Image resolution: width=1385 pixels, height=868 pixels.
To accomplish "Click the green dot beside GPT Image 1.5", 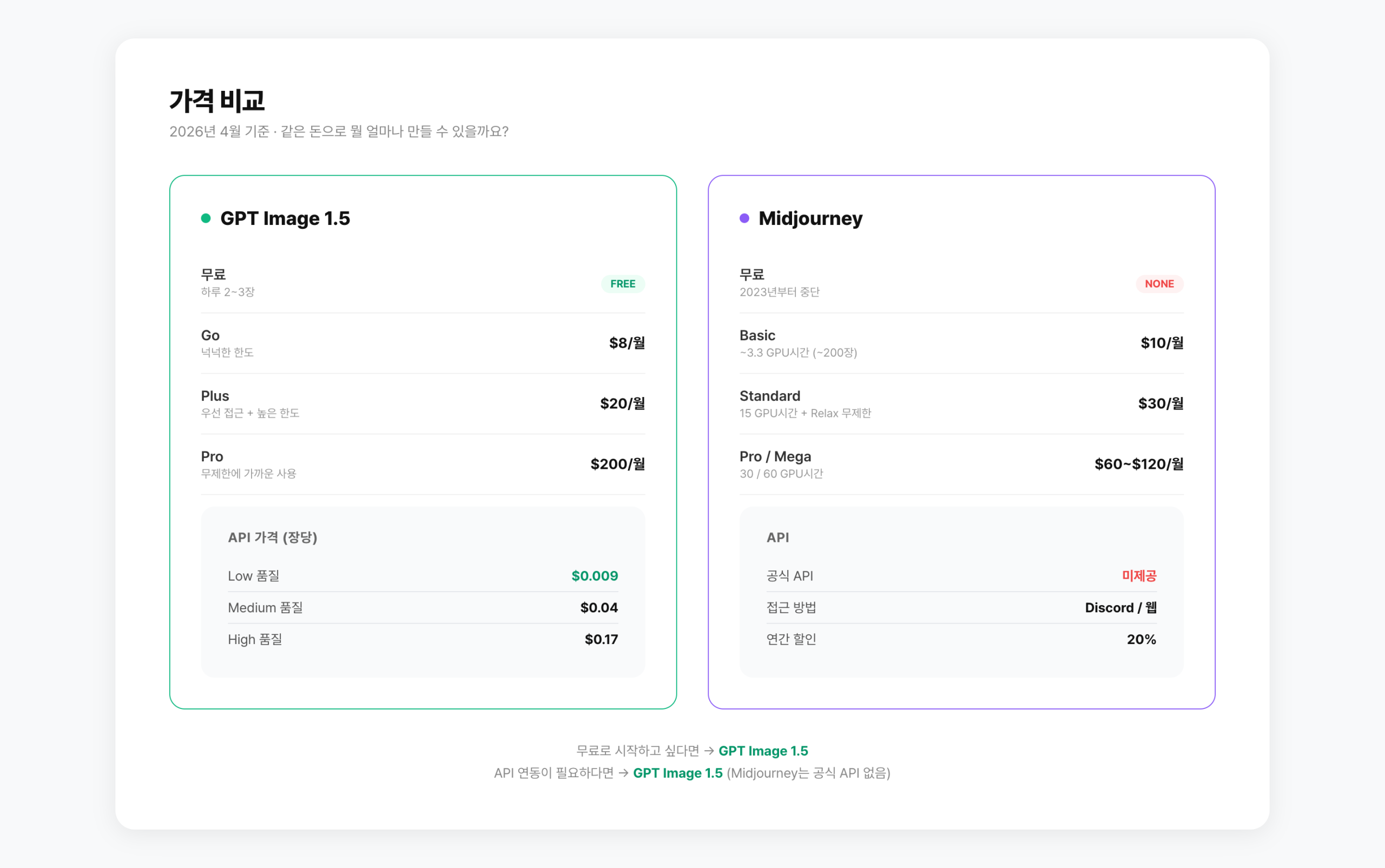I will (x=206, y=218).
